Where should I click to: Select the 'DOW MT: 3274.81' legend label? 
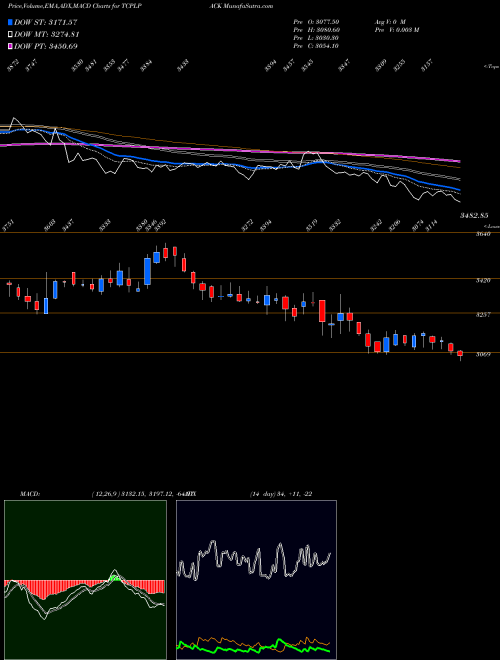click(x=46, y=35)
